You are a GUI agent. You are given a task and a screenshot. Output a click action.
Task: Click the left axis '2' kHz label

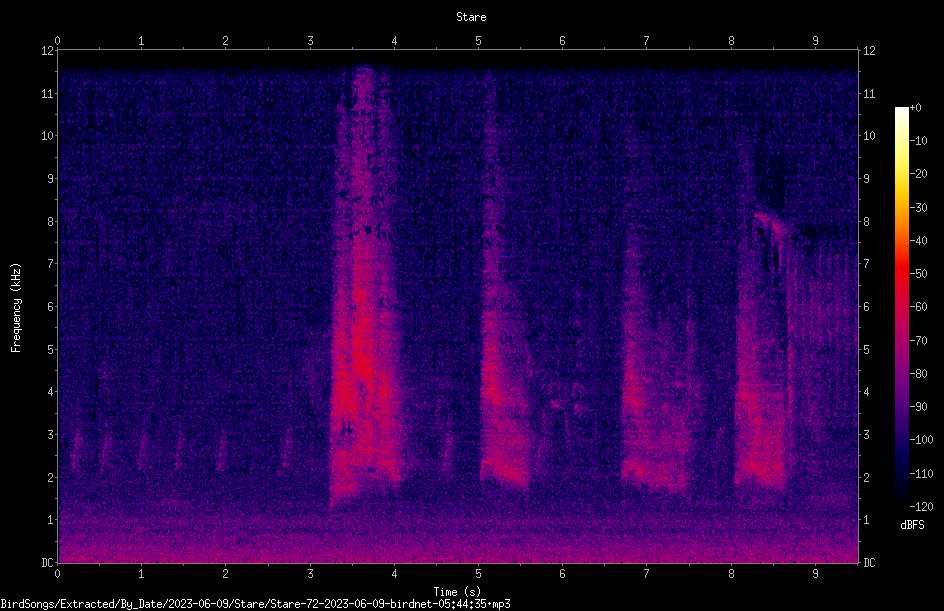pyautogui.click(x=50, y=477)
